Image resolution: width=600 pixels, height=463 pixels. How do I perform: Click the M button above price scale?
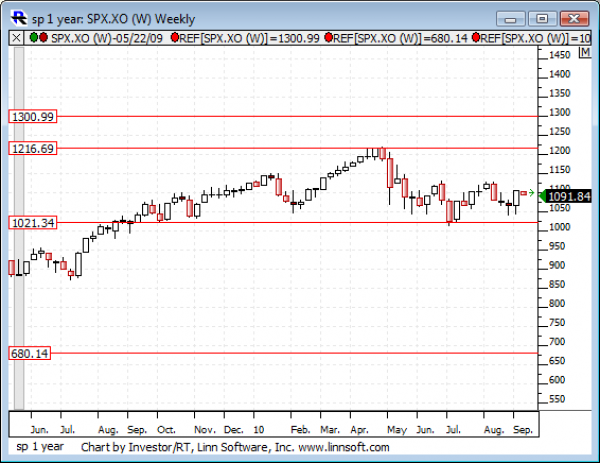pyautogui.click(x=585, y=52)
